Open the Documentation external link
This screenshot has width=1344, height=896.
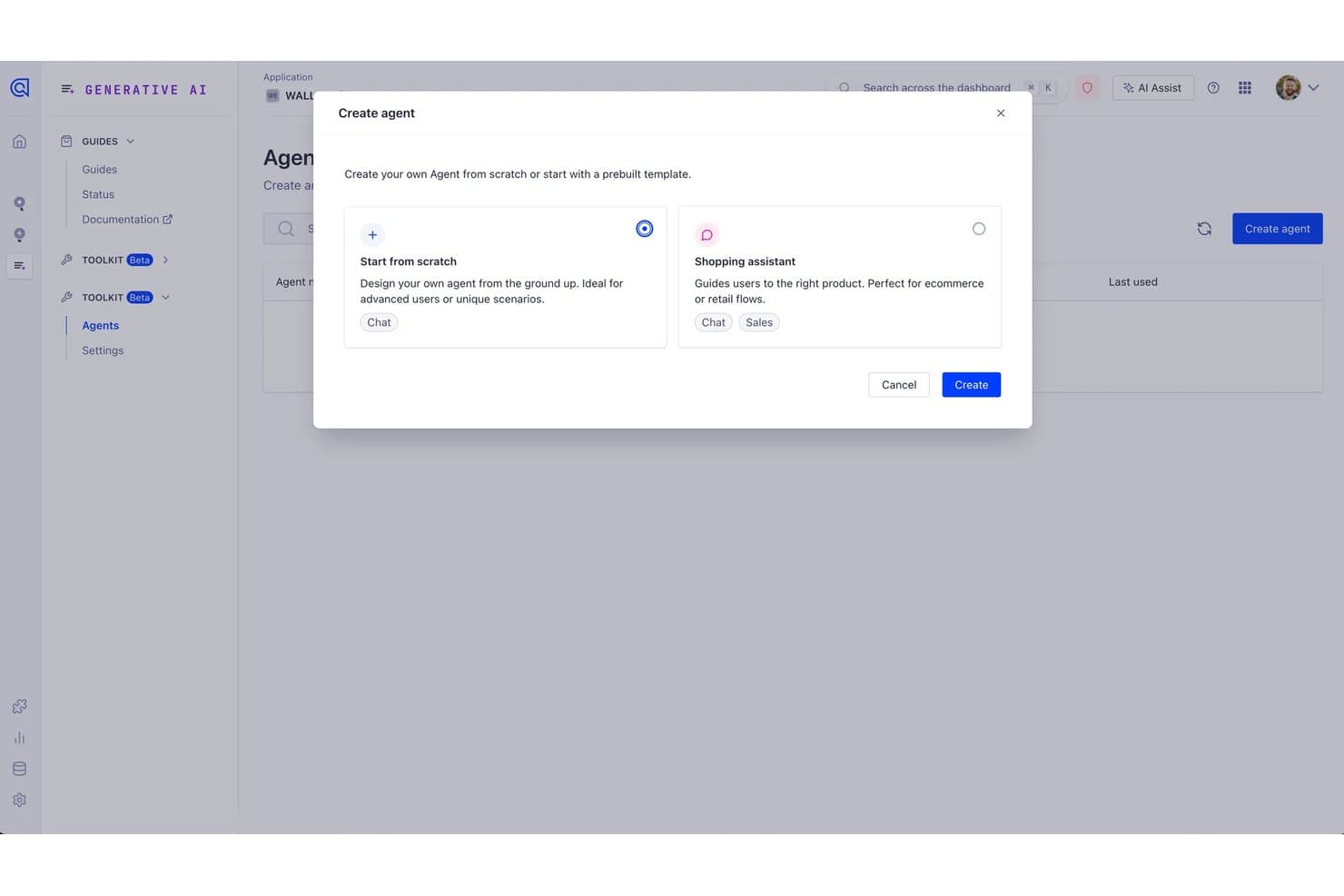coord(127,220)
